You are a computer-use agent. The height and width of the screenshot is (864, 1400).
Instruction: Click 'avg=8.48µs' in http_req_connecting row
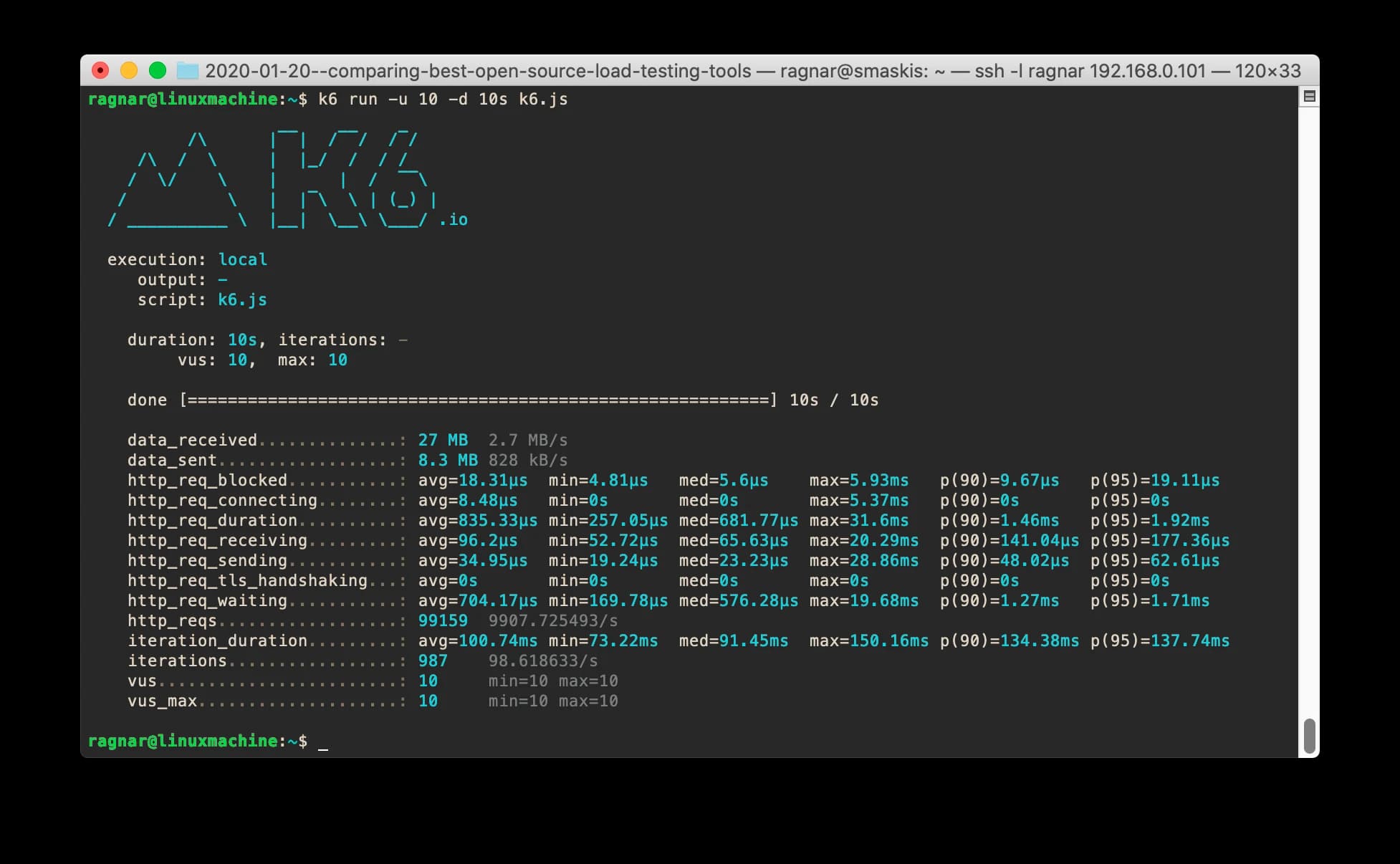tap(468, 500)
